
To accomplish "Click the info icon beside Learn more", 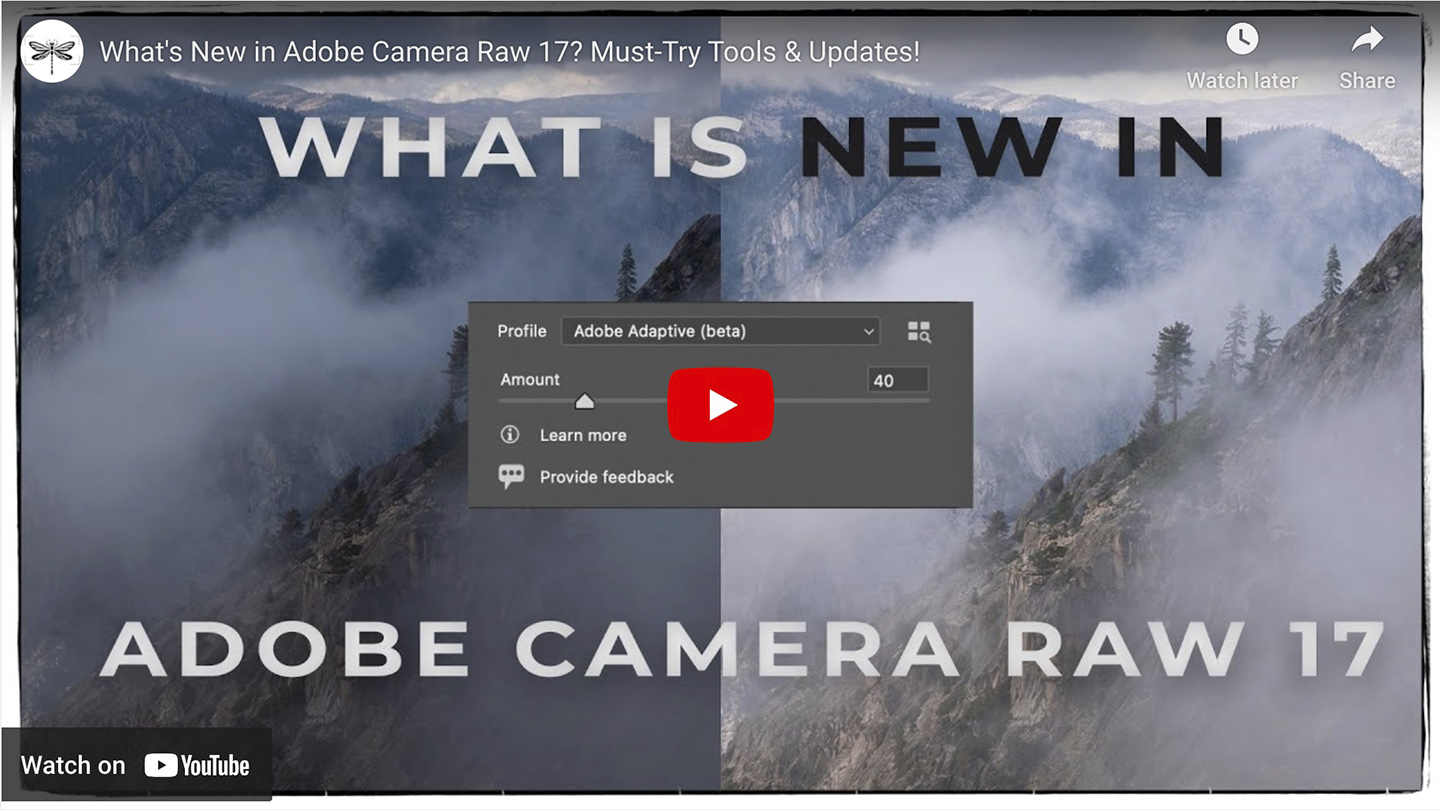I will [x=510, y=434].
